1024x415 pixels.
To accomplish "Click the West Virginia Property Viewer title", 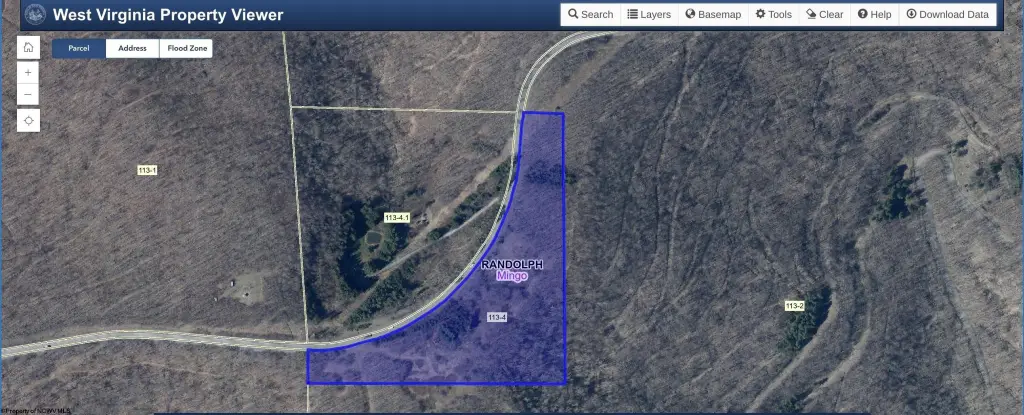I will 168,14.
